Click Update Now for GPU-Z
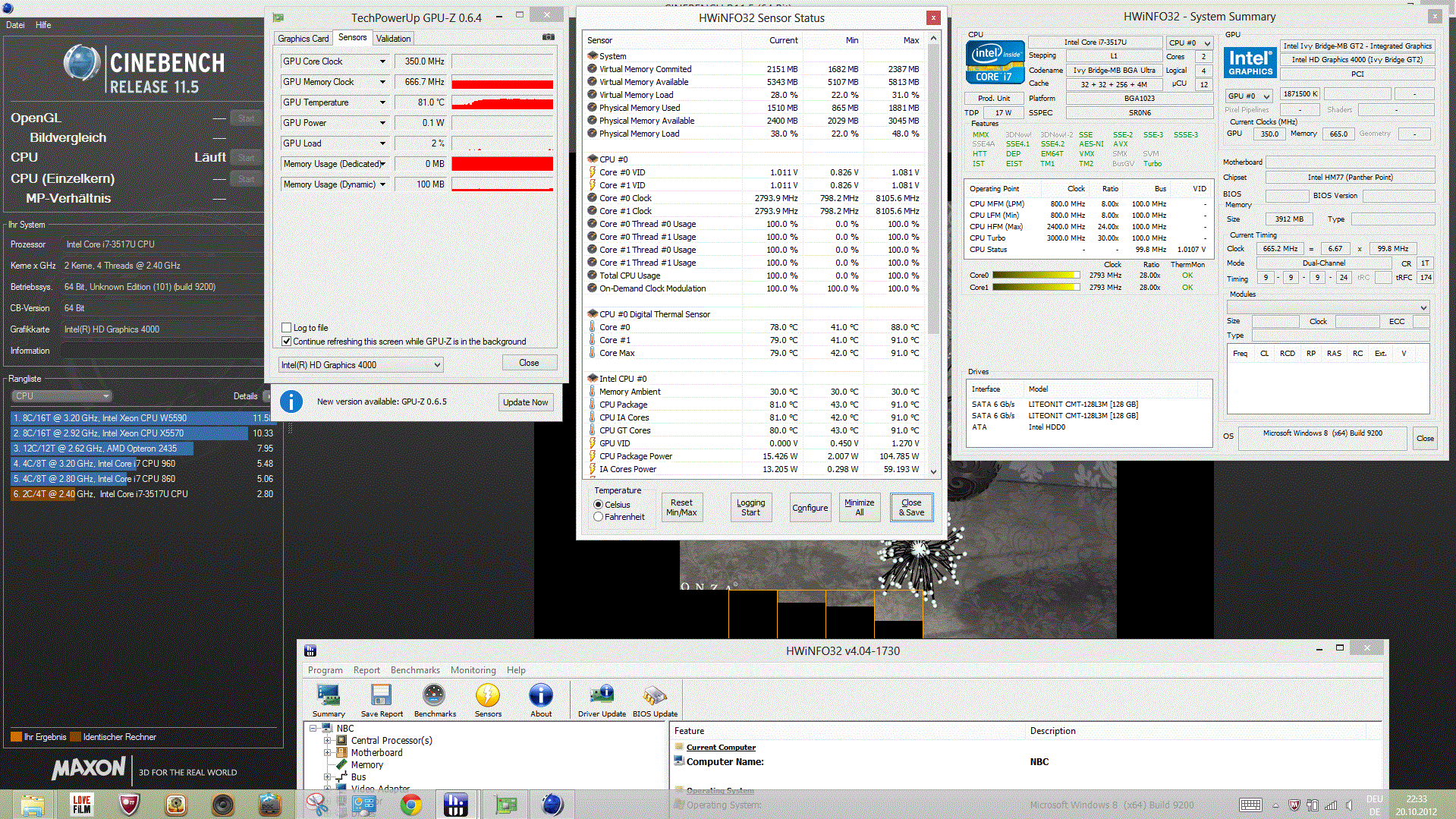 pos(525,402)
